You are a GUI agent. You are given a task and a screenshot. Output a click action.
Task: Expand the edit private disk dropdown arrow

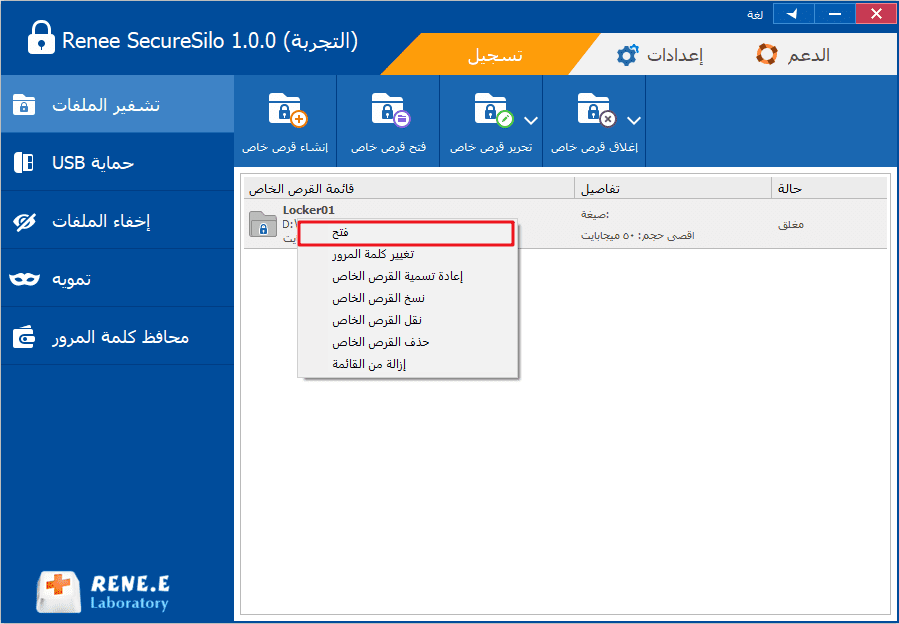531,120
